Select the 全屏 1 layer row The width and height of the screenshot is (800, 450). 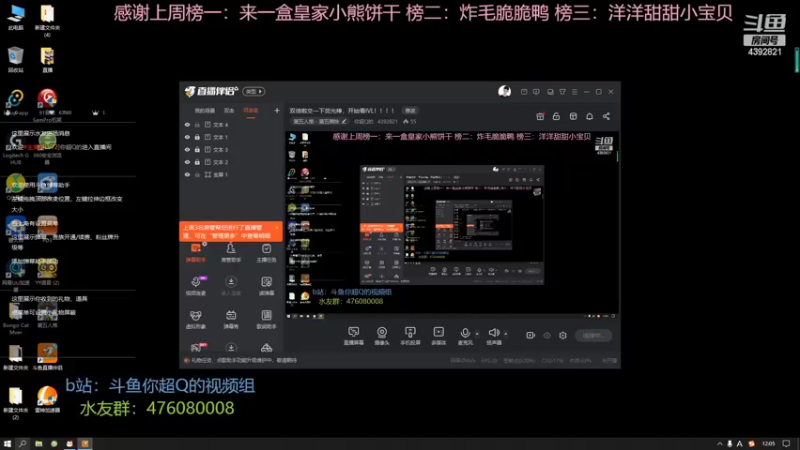pos(232,174)
